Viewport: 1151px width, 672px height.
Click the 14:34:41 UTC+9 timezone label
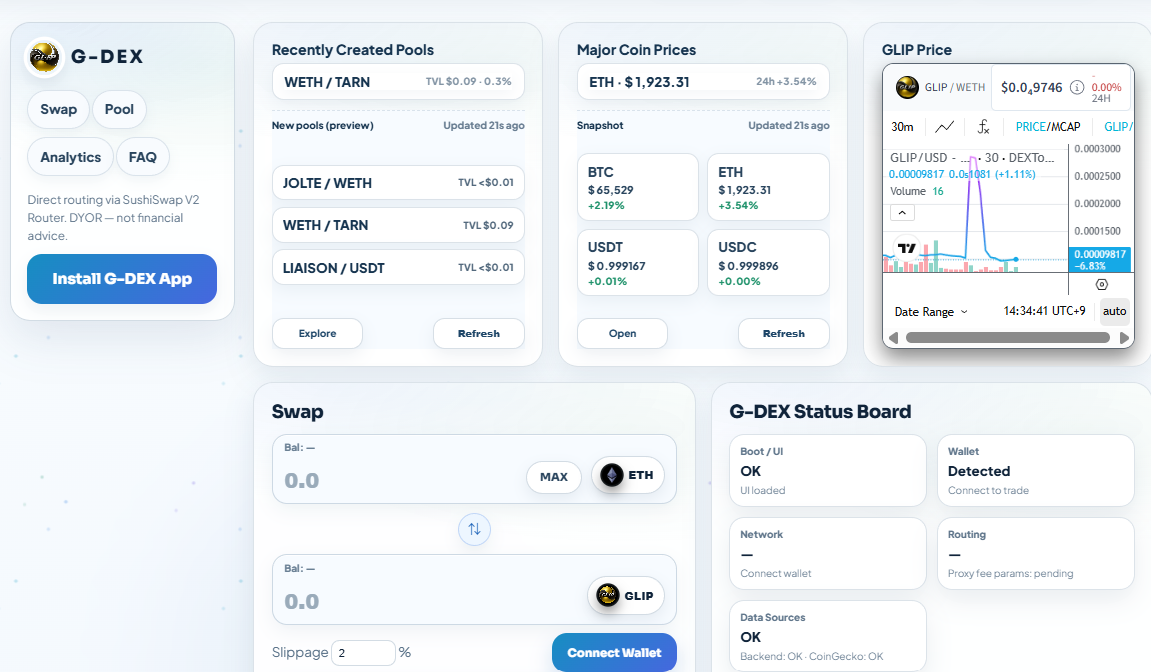(x=1044, y=311)
